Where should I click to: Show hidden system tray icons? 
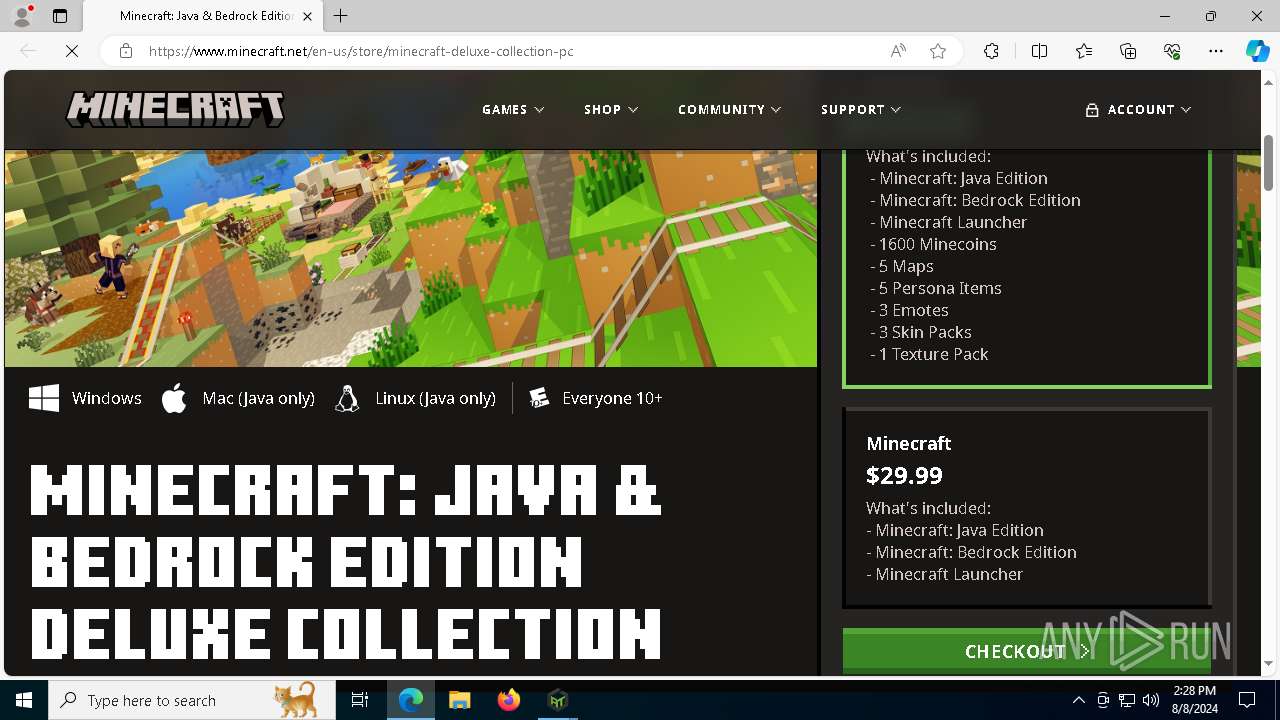point(1078,700)
